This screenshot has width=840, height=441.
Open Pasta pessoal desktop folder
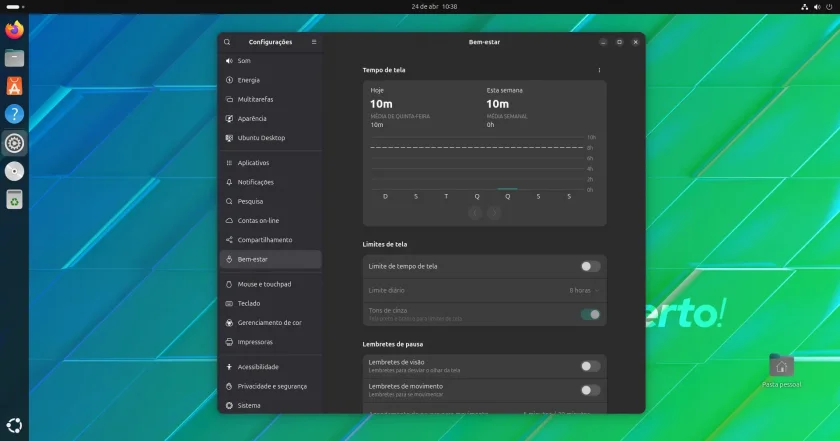click(x=781, y=370)
